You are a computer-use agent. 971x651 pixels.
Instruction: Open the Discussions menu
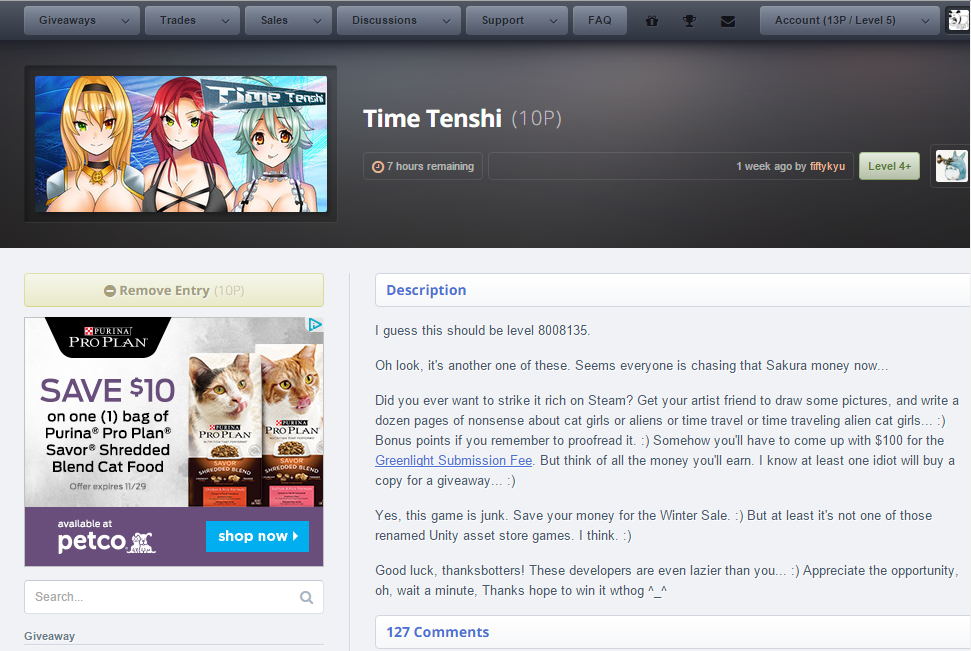[x=398, y=20]
